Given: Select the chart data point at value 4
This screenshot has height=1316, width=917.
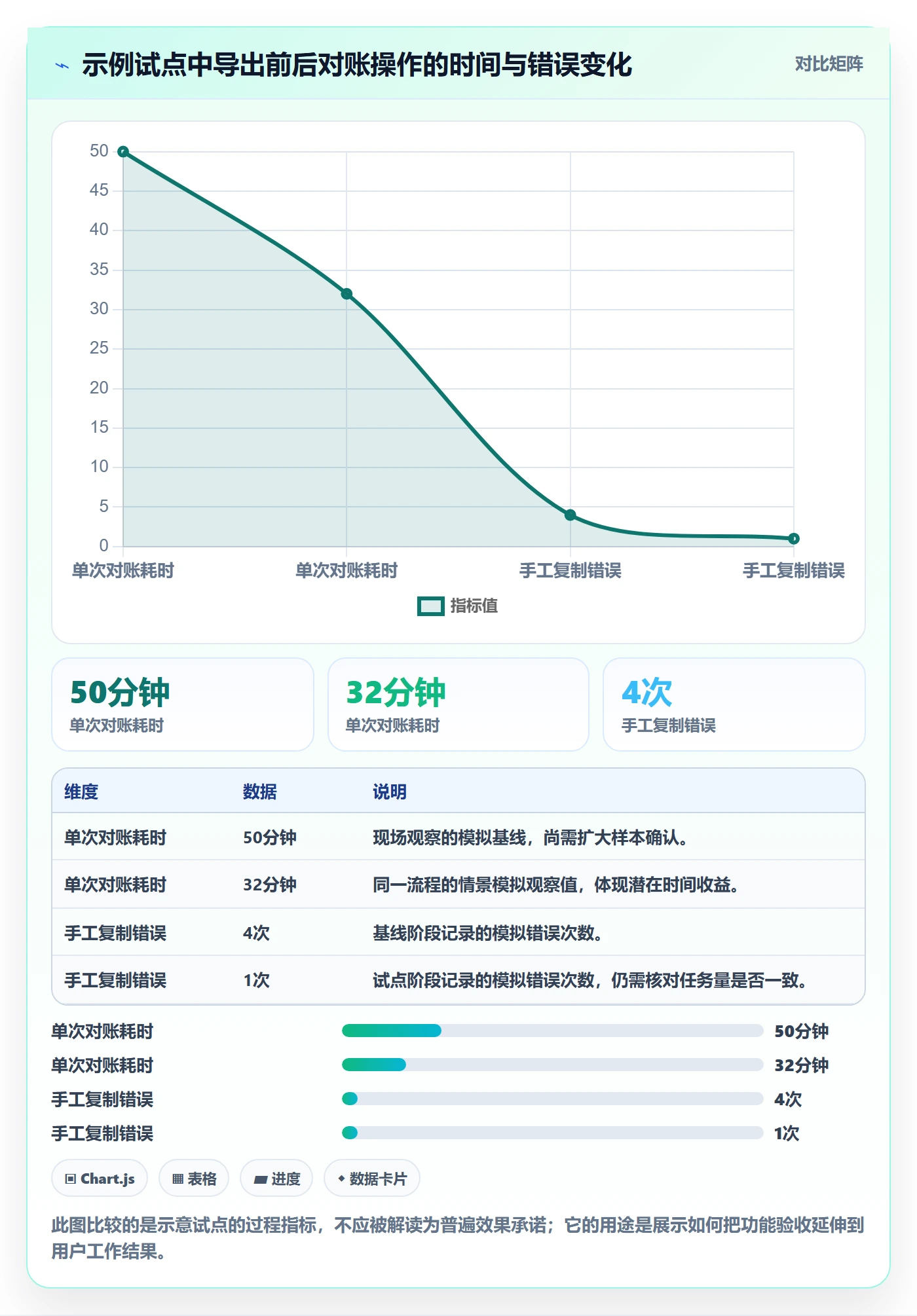Looking at the screenshot, I should click(571, 515).
